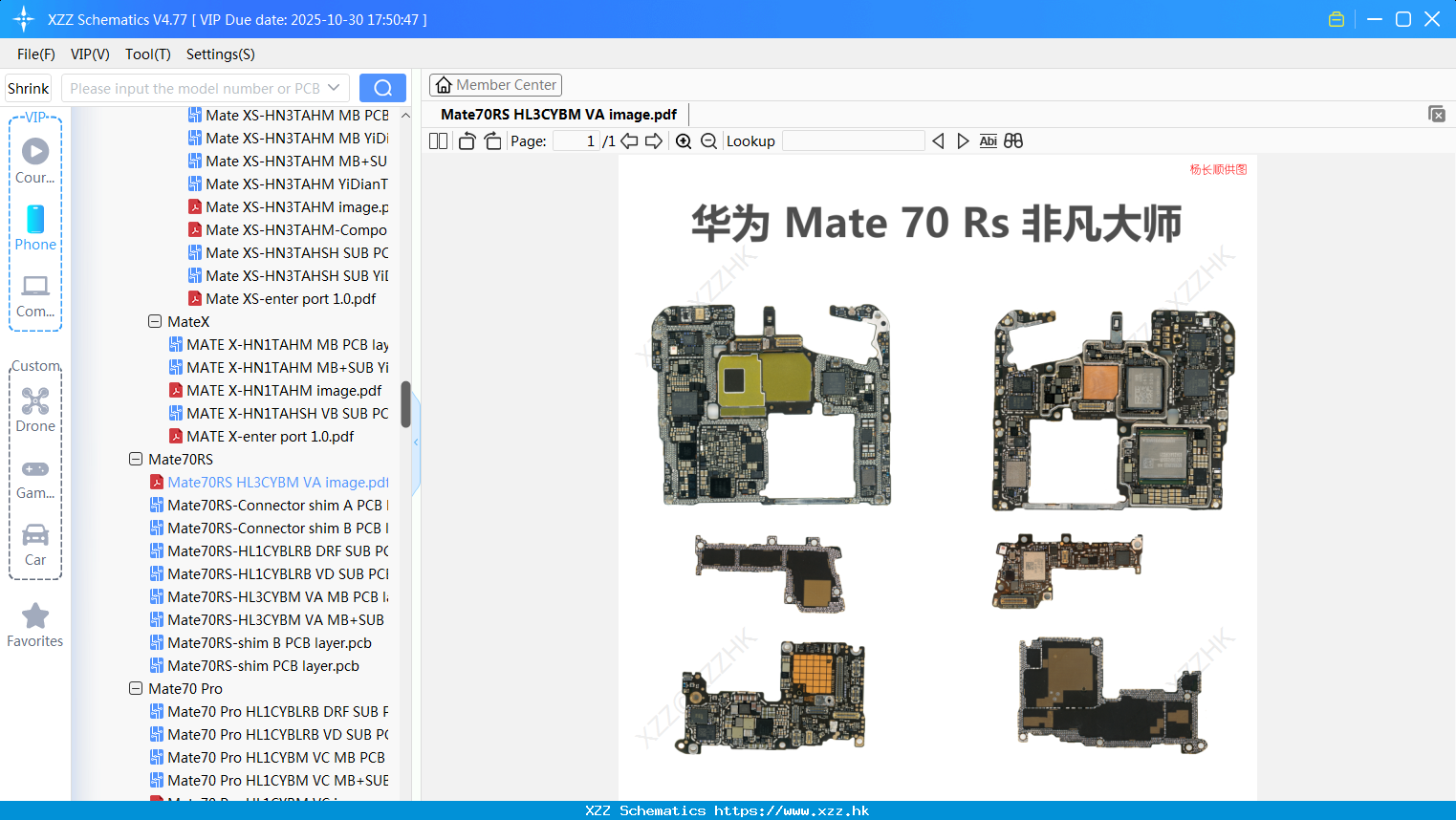
Task: Find previous lookup result
Action: coord(938,141)
